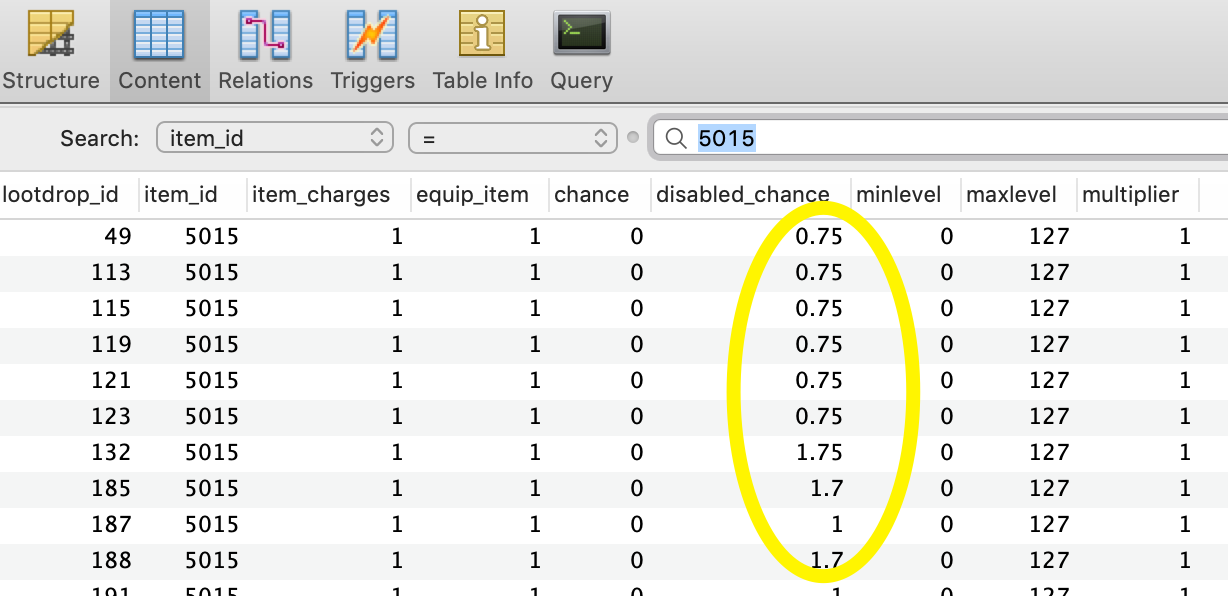Open the Triggers view icon
This screenshot has width=1228, height=596.
pyautogui.click(x=372, y=36)
